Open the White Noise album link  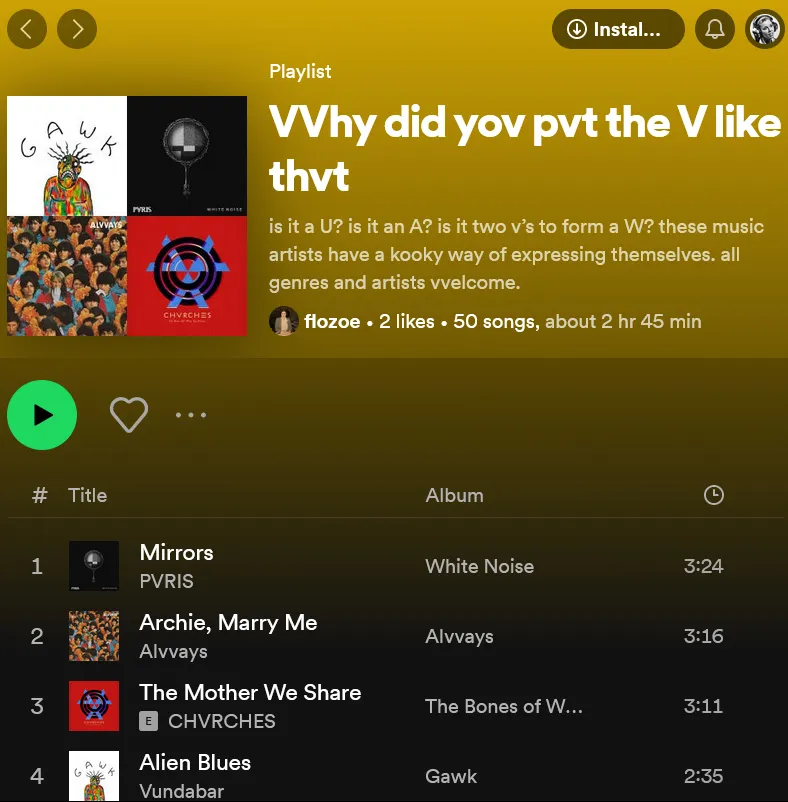479,566
